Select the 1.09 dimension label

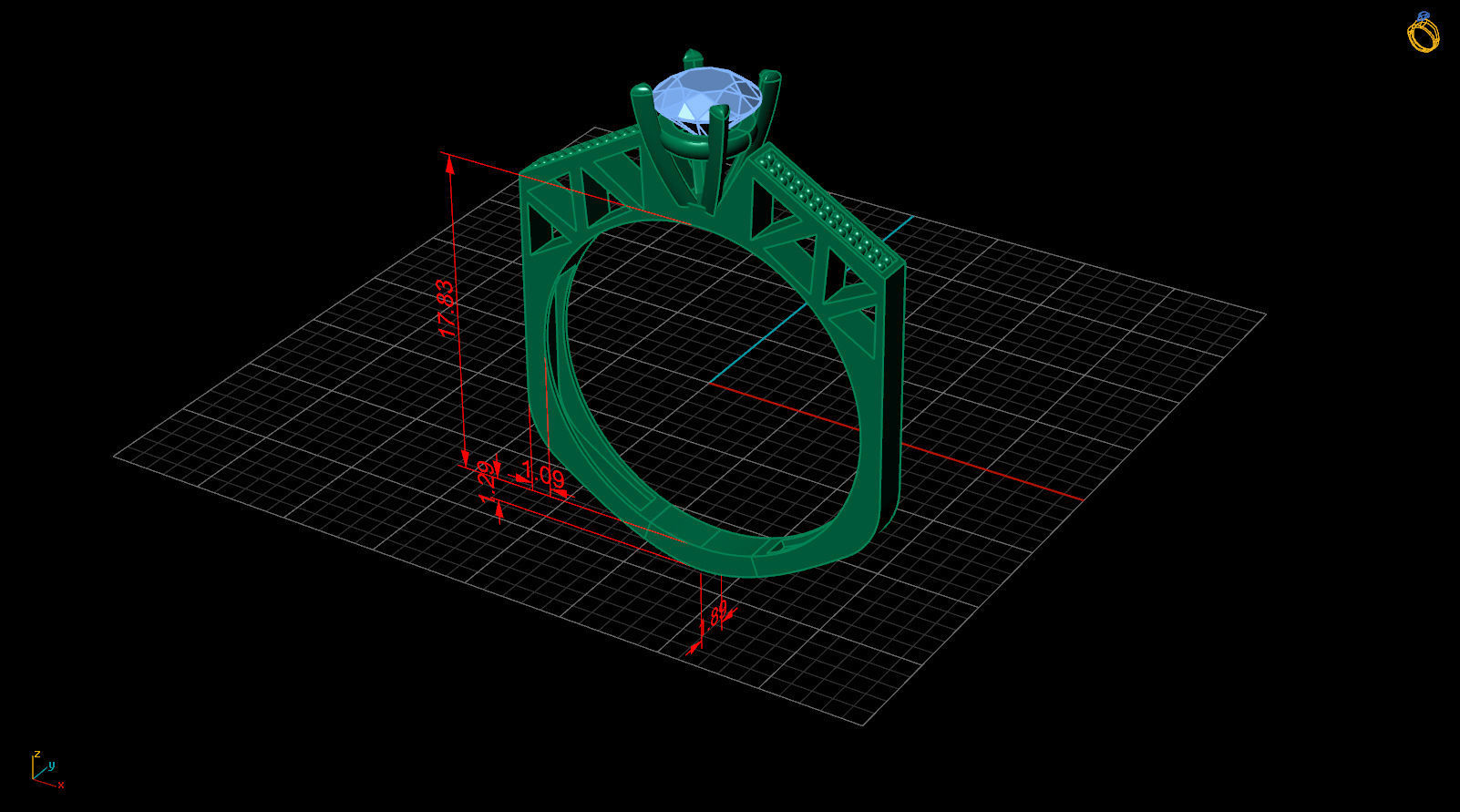tap(542, 477)
